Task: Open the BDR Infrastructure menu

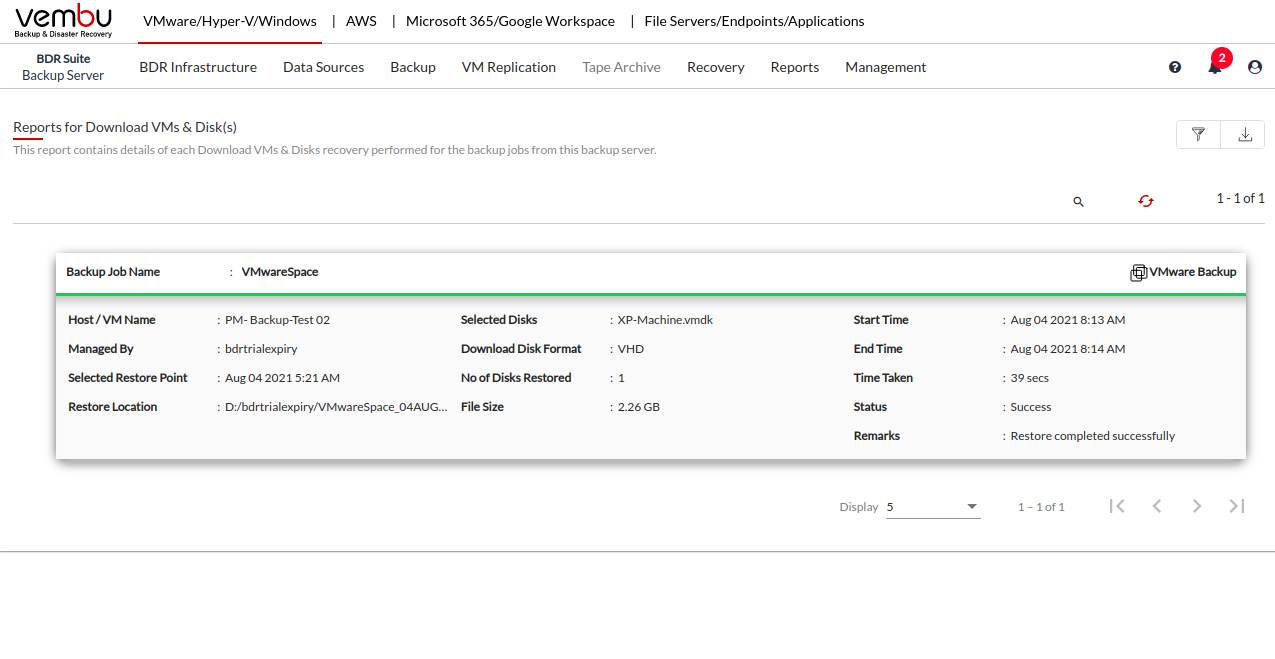Action: (x=198, y=67)
